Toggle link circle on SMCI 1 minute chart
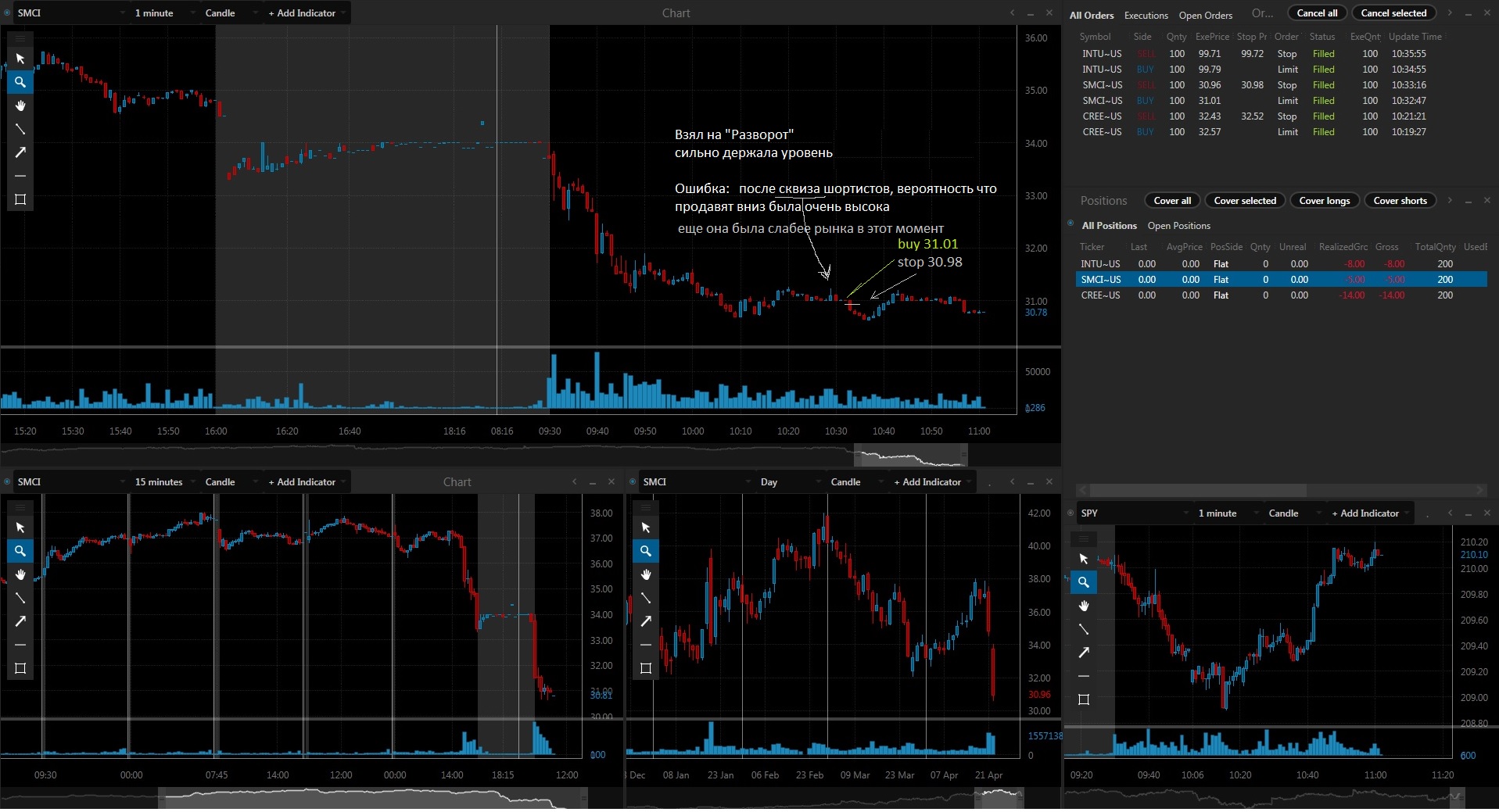The width and height of the screenshot is (1499, 812). [x=8, y=13]
